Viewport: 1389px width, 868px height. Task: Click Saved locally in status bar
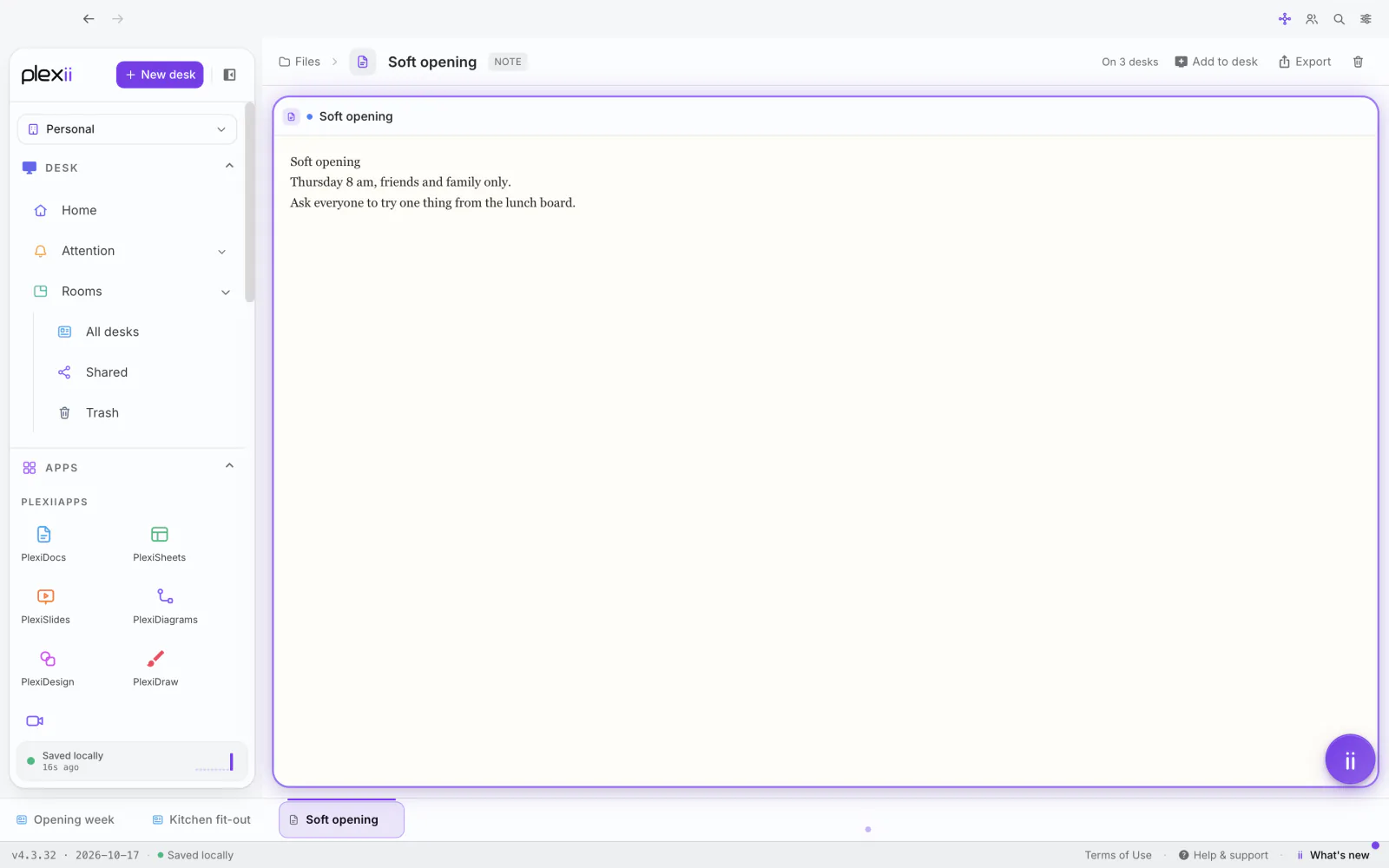click(x=195, y=855)
